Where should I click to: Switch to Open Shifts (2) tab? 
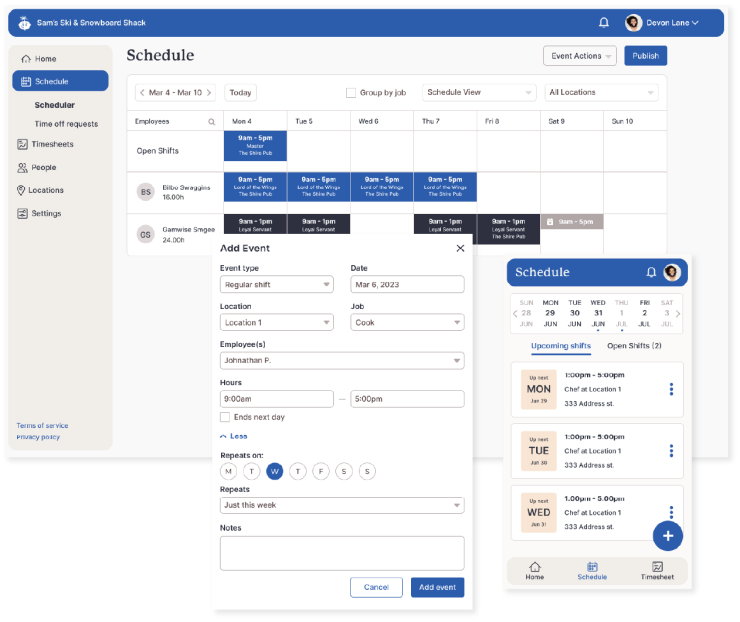[634, 346]
